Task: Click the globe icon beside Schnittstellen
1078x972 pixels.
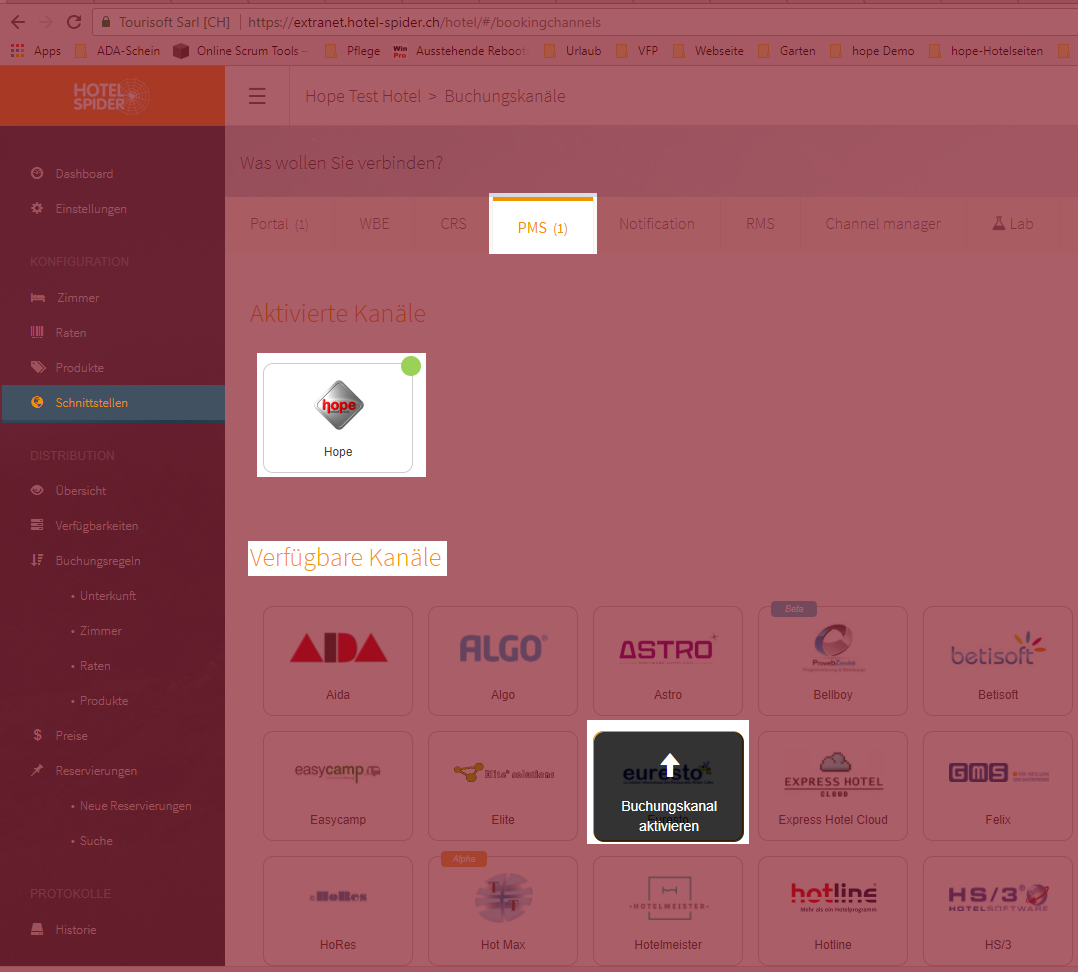Action: [37, 403]
